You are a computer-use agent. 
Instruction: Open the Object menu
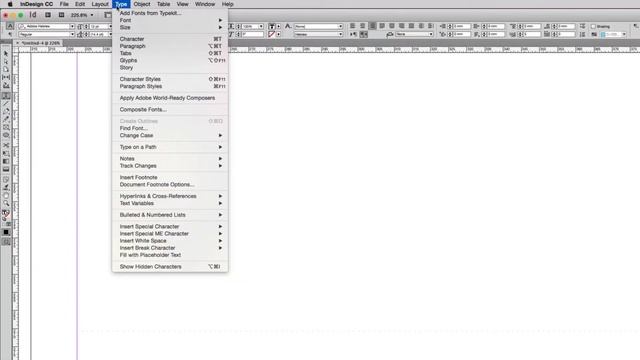[x=142, y=4]
